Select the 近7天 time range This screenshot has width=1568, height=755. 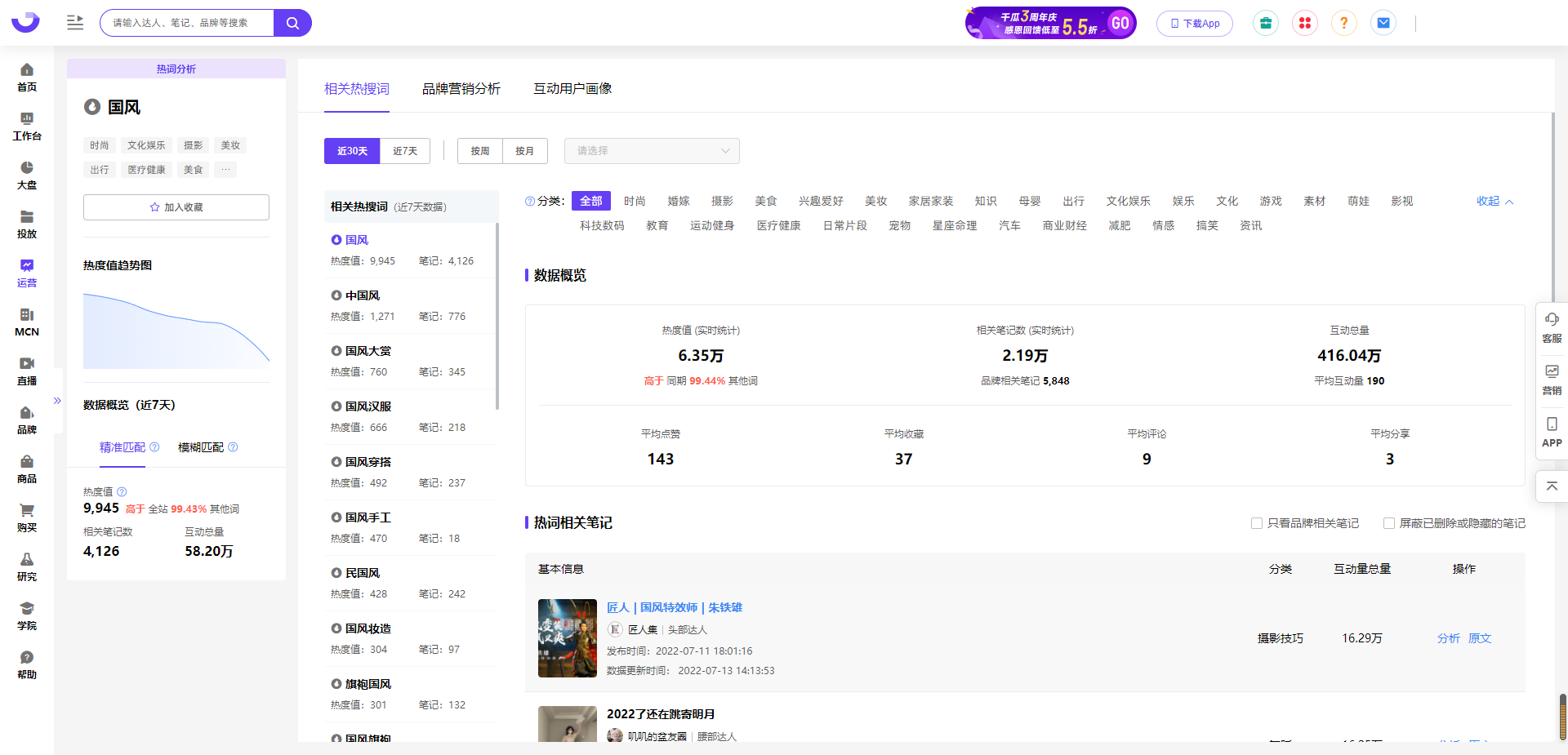tap(404, 151)
